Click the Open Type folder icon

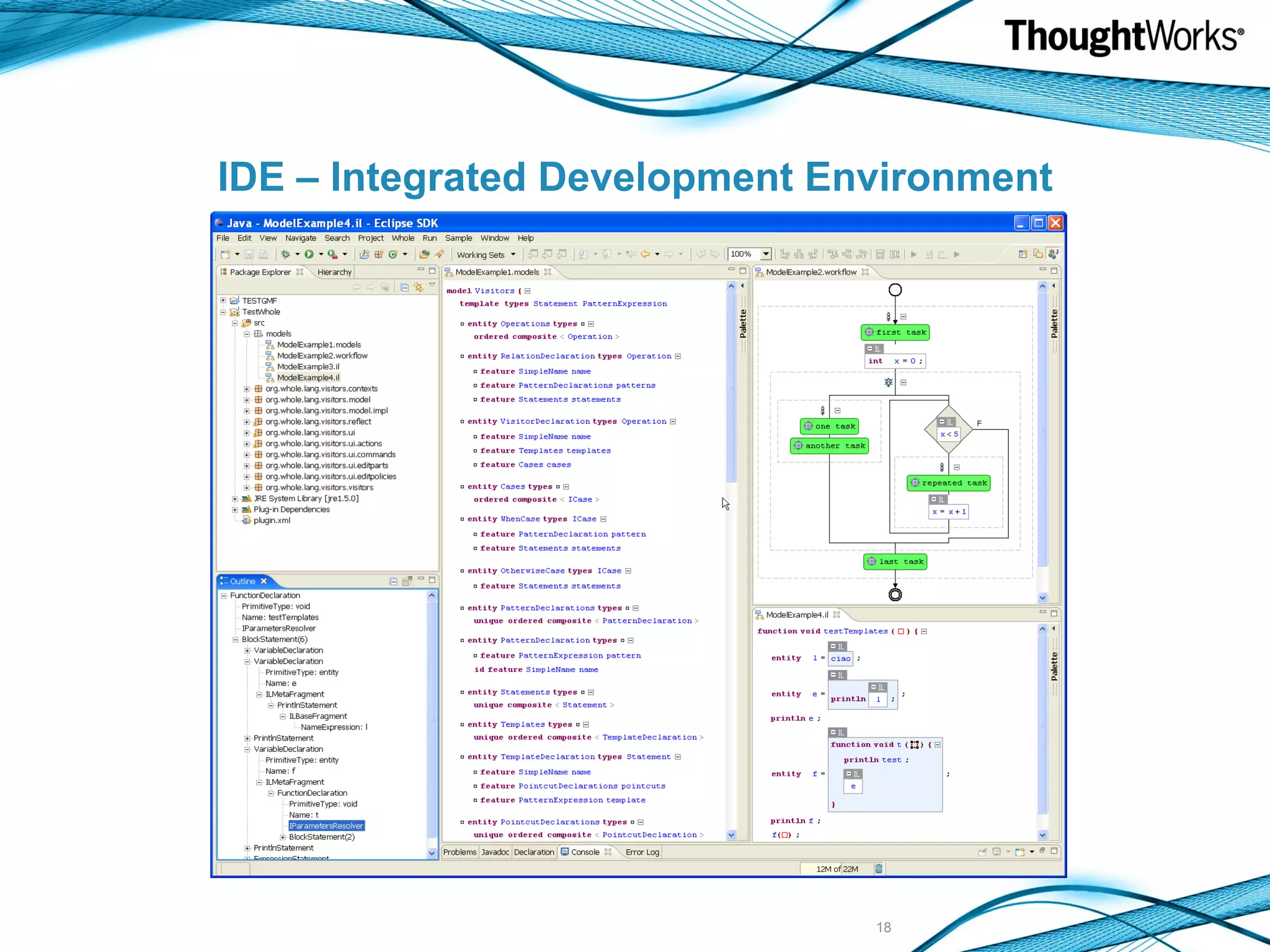click(x=424, y=254)
